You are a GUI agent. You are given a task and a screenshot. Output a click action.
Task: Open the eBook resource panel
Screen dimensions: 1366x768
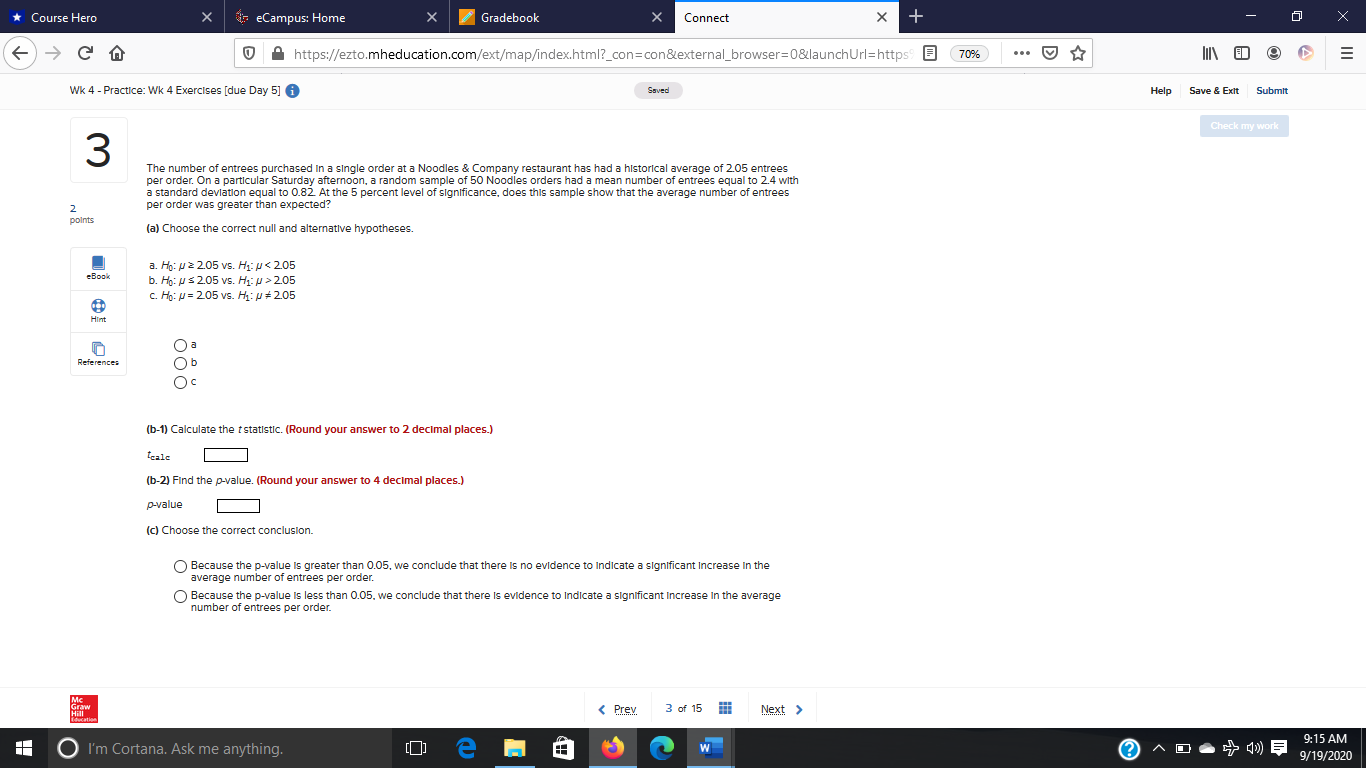tap(97, 268)
